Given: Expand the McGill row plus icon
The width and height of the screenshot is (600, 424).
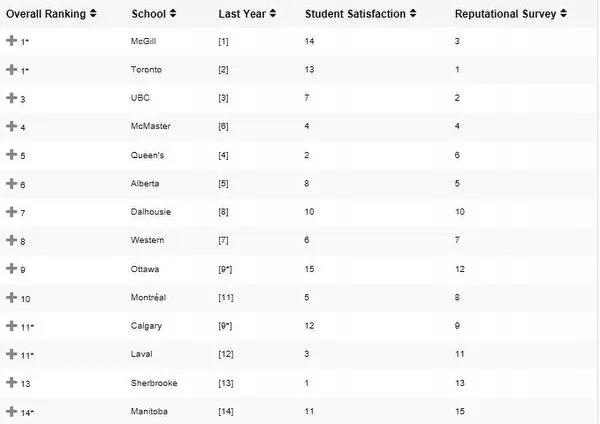Looking at the screenshot, I should click(11, 40).
